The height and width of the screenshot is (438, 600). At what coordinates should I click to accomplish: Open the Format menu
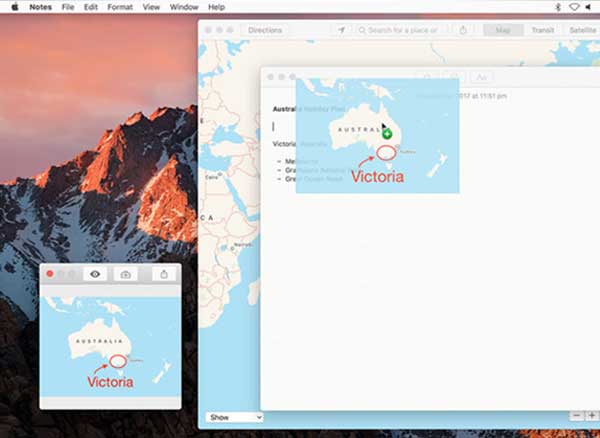pyautogui.click(x=120, y=7)
